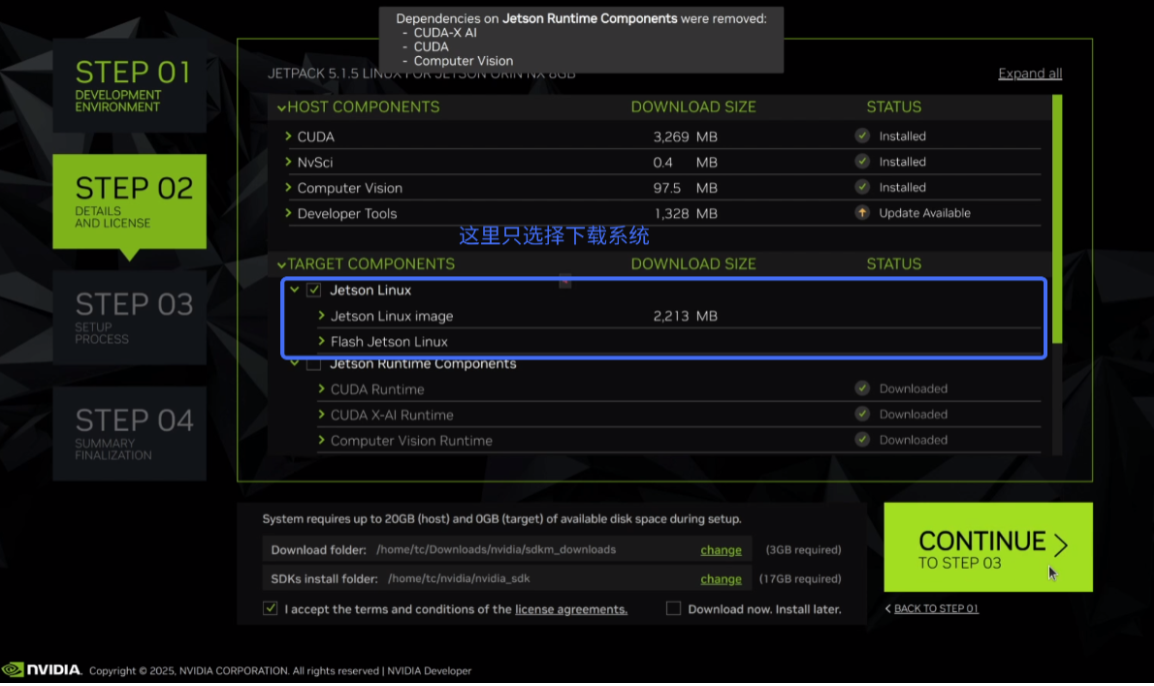Expand the Jetson Linux image row
Viewport: 1154px width, 686px height.
[x=322, y=315]
